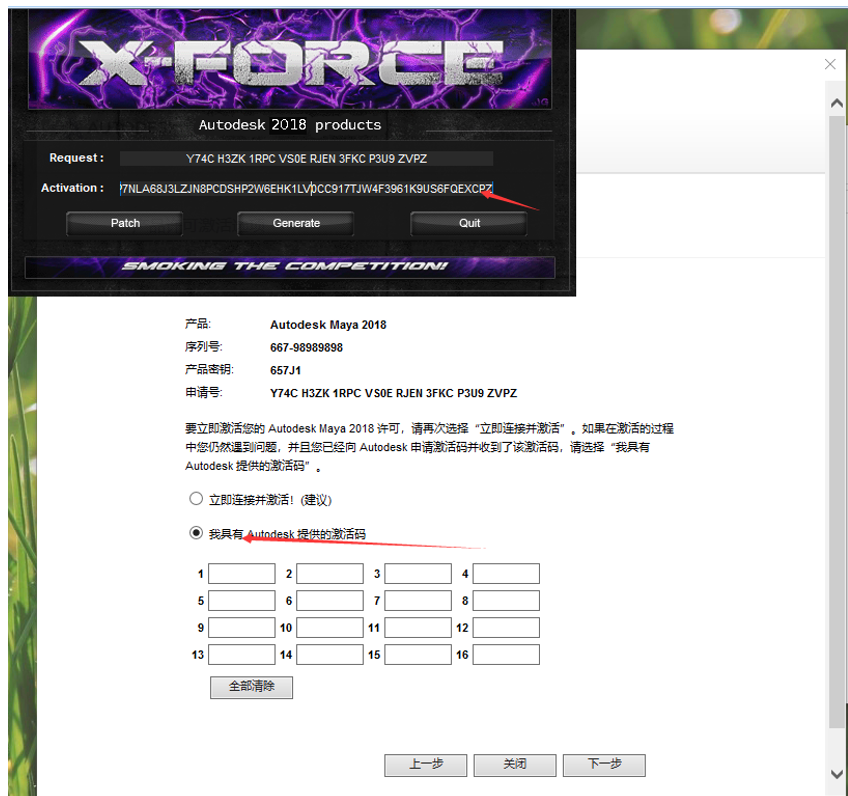Image resolution: width=848 pixels, height=796 pixels.
Task: Click activation code box number 16
Action: tap(506, 655)
